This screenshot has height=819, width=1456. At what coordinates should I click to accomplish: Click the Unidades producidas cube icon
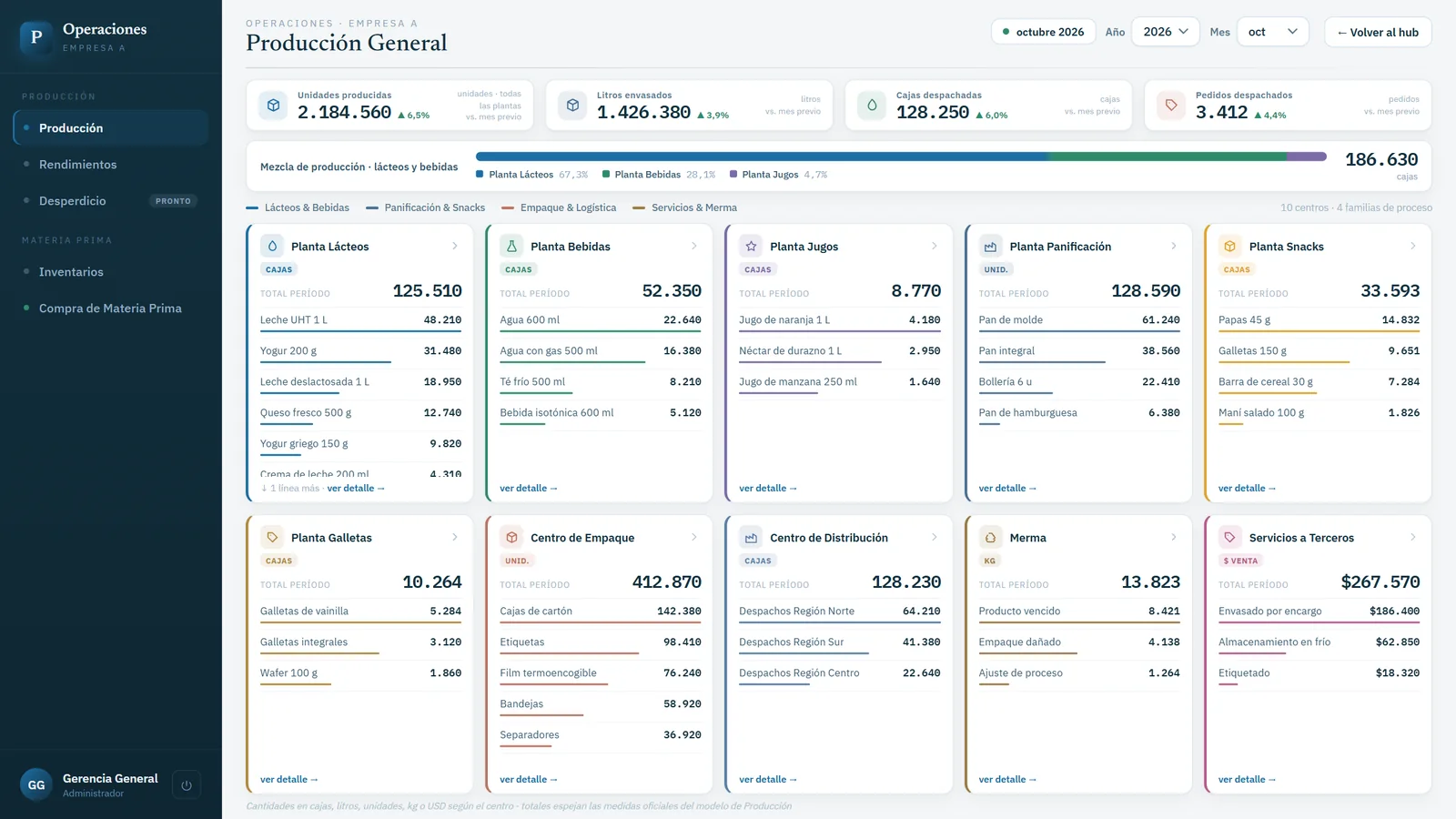coord(273,106)
